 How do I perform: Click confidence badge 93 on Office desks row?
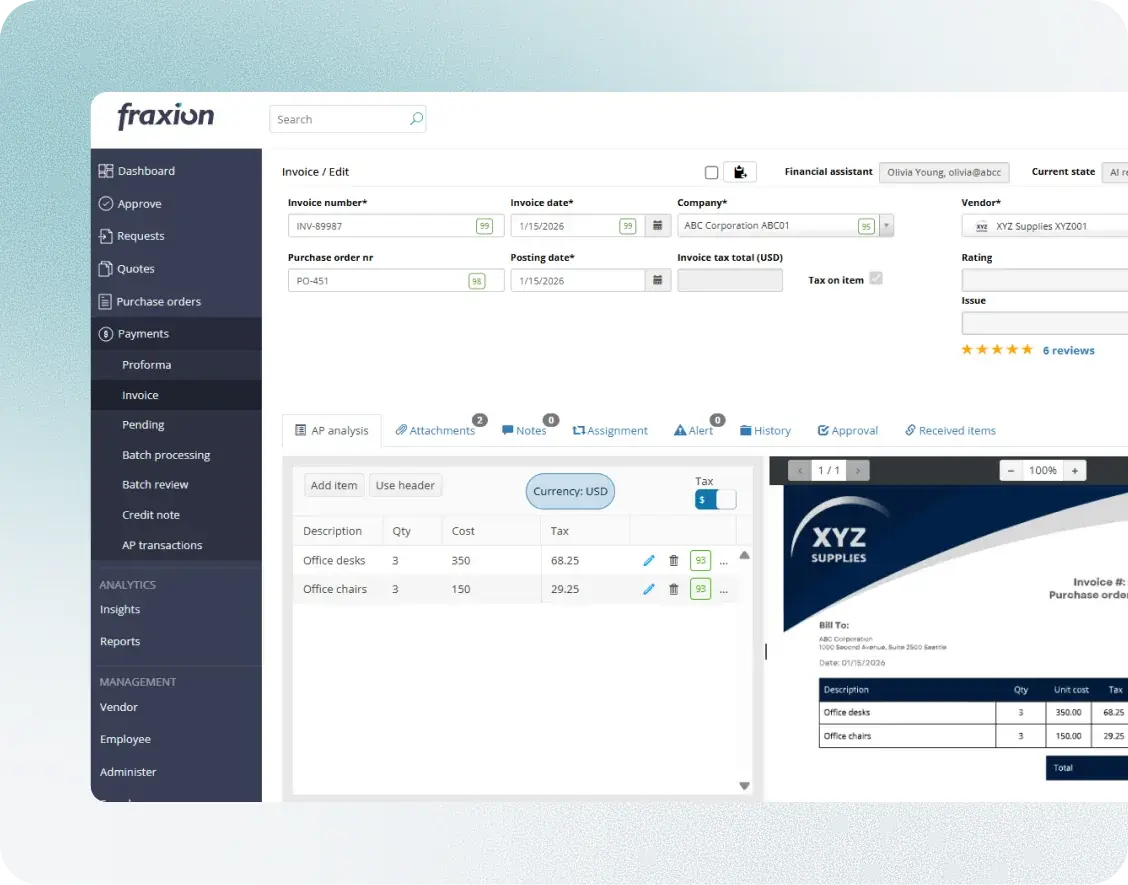(x=700, y=560)
